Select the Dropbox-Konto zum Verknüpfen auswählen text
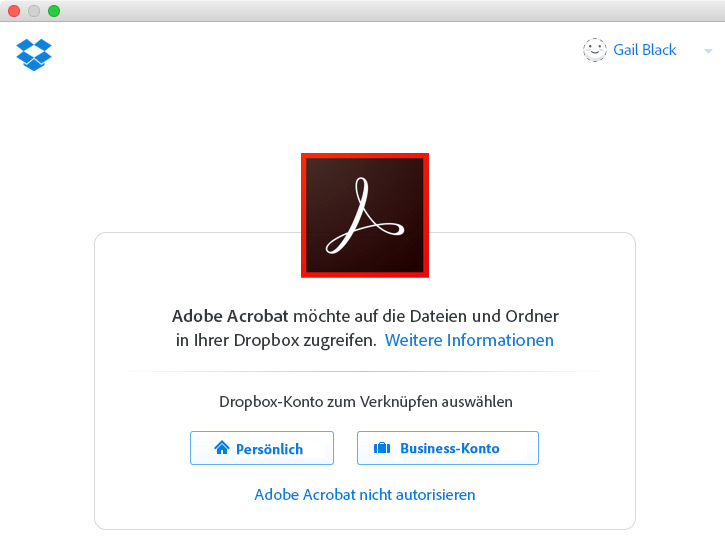 point(366,401)
